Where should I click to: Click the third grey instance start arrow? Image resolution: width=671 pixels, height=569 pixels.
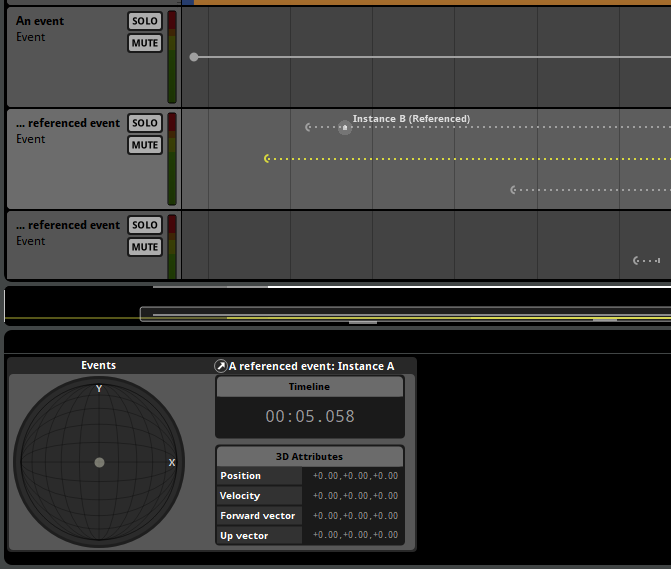513,190
